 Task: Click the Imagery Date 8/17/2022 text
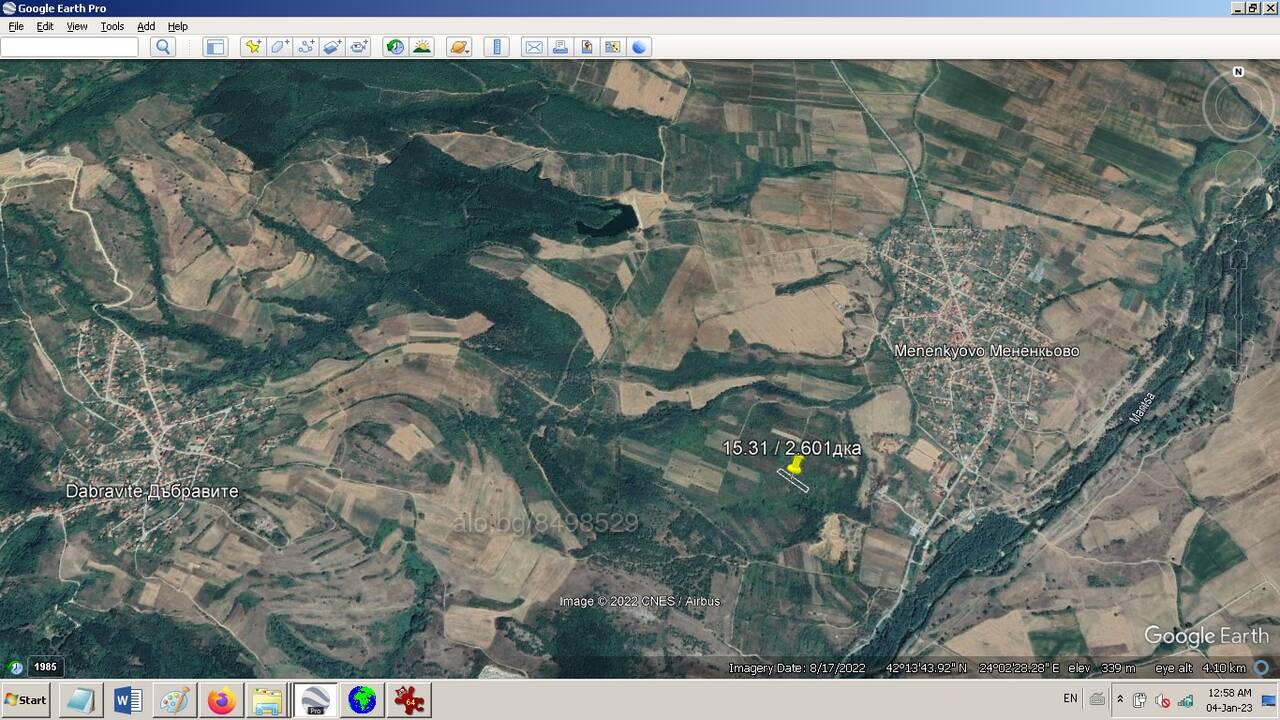click(x=797, y=668)
